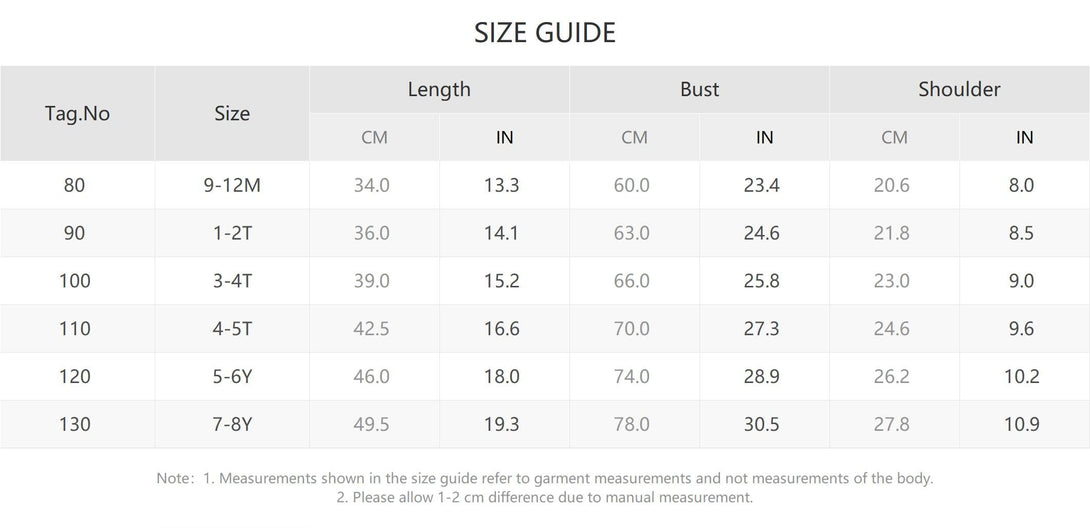Click the 1-2T size cell
The width and height of the screenshot is (1090, 528).
click(232, 233)
